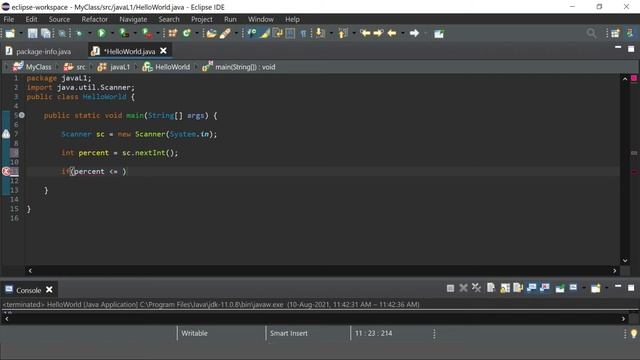Open the Display Selected Console dropdown arrow
The width and height of the screenshot is (640, 360).
(584, 288)
